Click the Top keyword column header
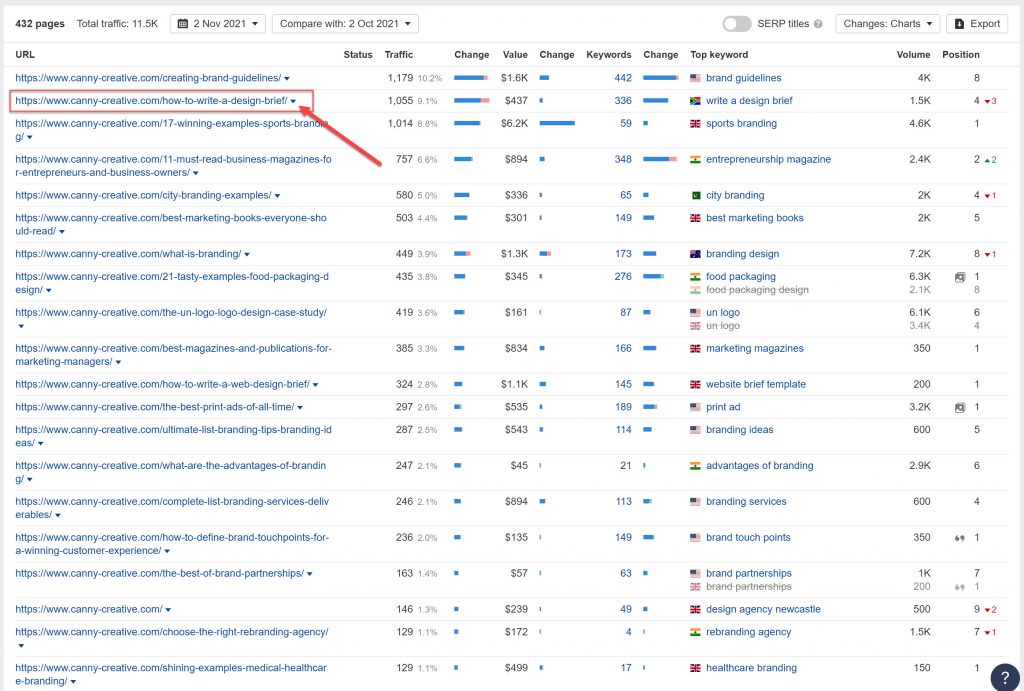 coord(719,55)
